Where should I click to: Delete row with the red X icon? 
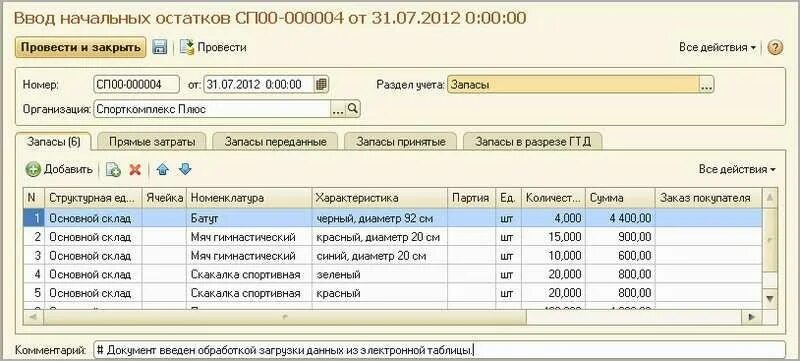135,170
